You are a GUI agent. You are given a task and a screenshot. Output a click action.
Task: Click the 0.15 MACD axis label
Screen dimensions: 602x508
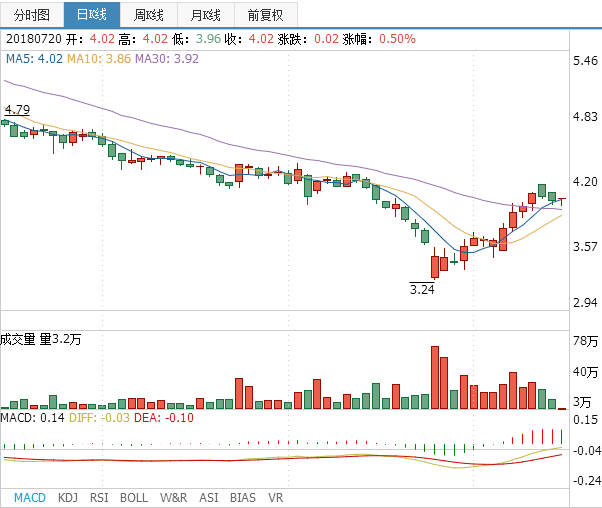click(x=585, y=420)
